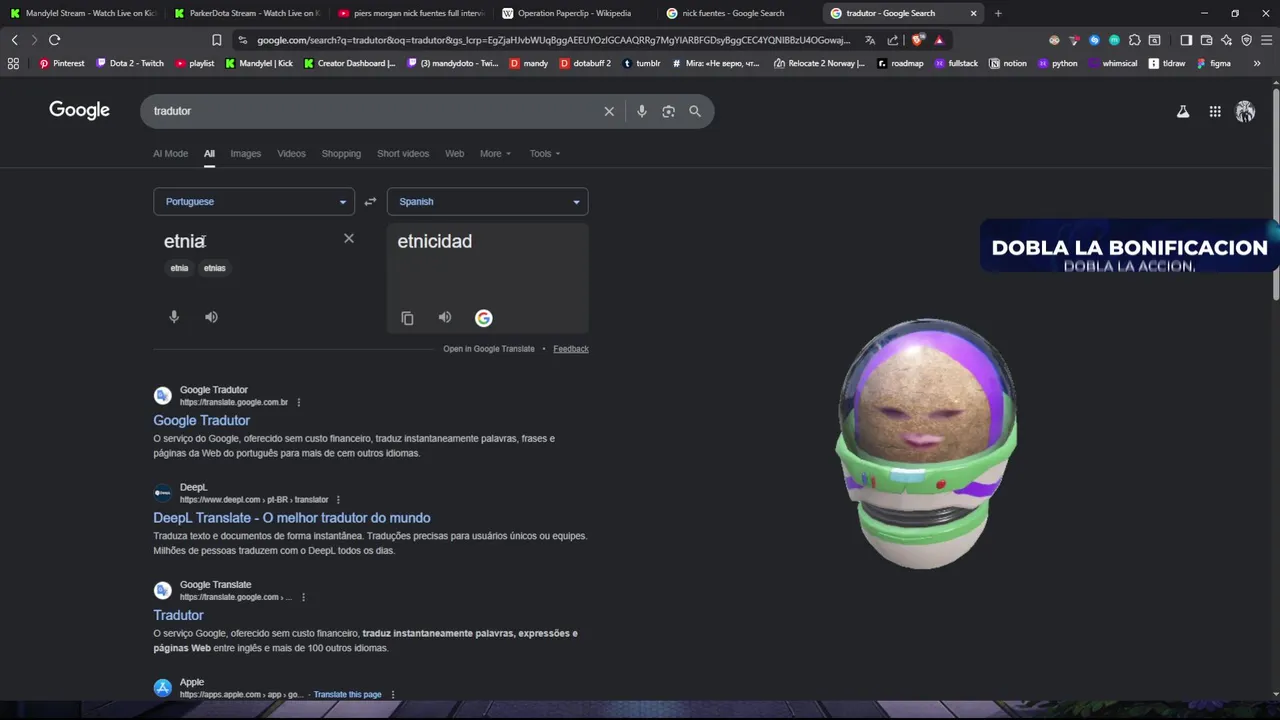Select the 'etnias' suggestion chip
Image resolution: width=1280 pixels, height=720 pixels.
point(215,268)
